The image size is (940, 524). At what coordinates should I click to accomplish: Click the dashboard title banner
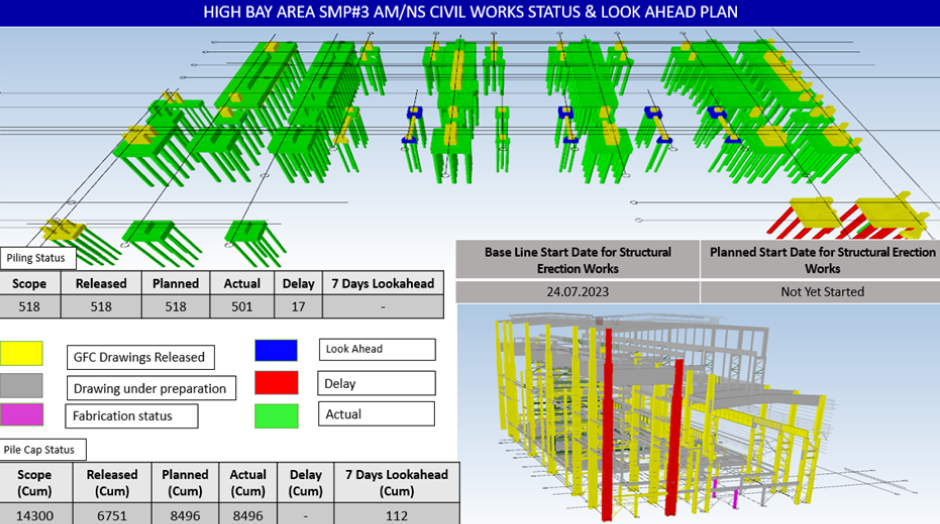tap(470, 13)
